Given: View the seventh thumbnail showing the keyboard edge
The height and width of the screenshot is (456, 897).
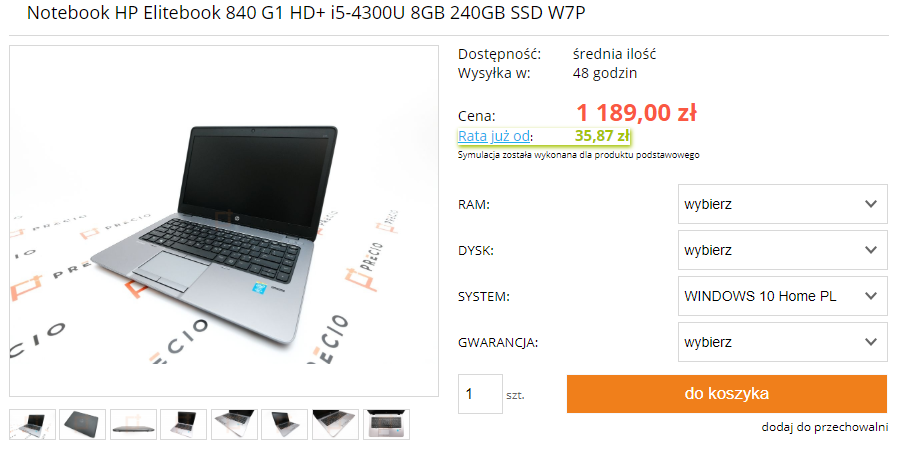Looking at the screenshot, I should coord(336,425).
